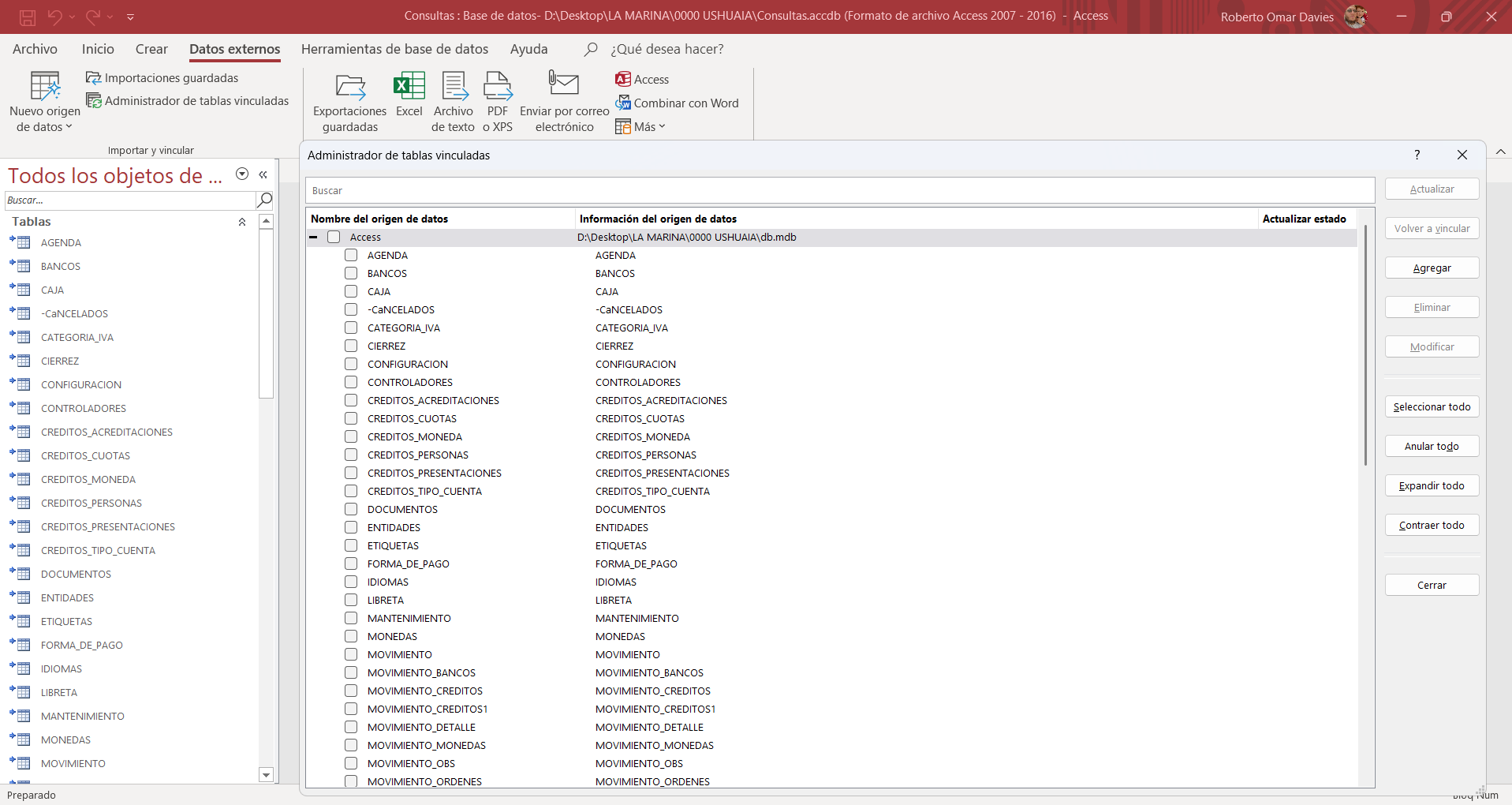The image size is (1512, 805).
Task: Check the CATEGORIA_IVA checkbox
Action: 351,328
